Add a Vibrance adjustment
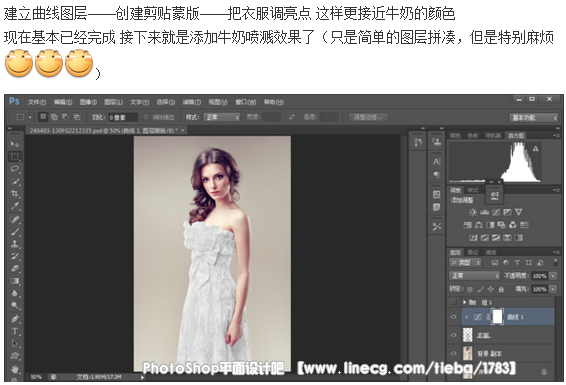Viewport: 566px width, 385px height. (519, 212)
